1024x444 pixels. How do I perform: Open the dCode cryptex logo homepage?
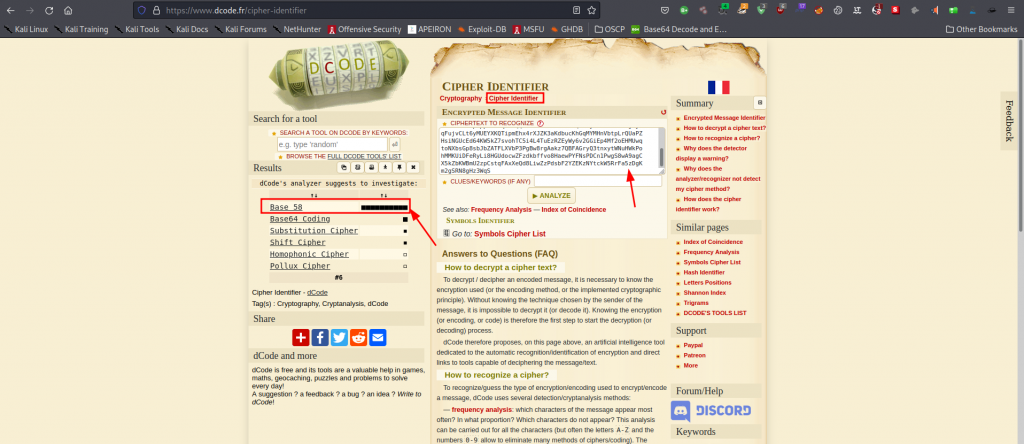[x=340, y=73]
